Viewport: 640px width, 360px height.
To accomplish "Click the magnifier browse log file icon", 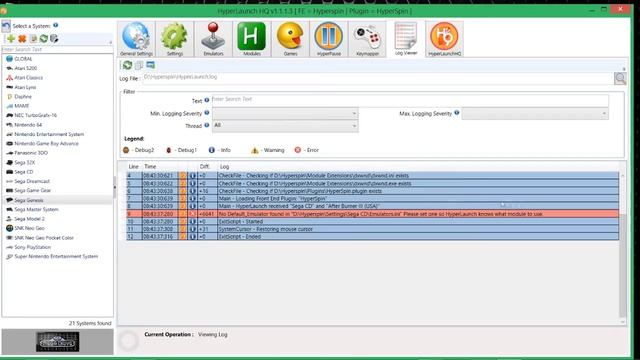I will [620, 78].
